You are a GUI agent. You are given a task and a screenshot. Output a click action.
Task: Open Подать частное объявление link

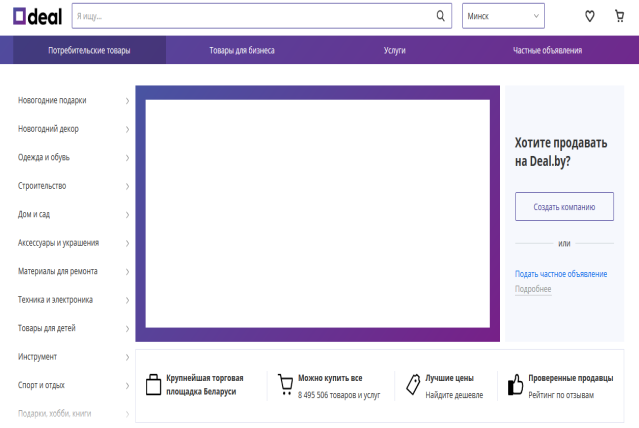point(561,274)
